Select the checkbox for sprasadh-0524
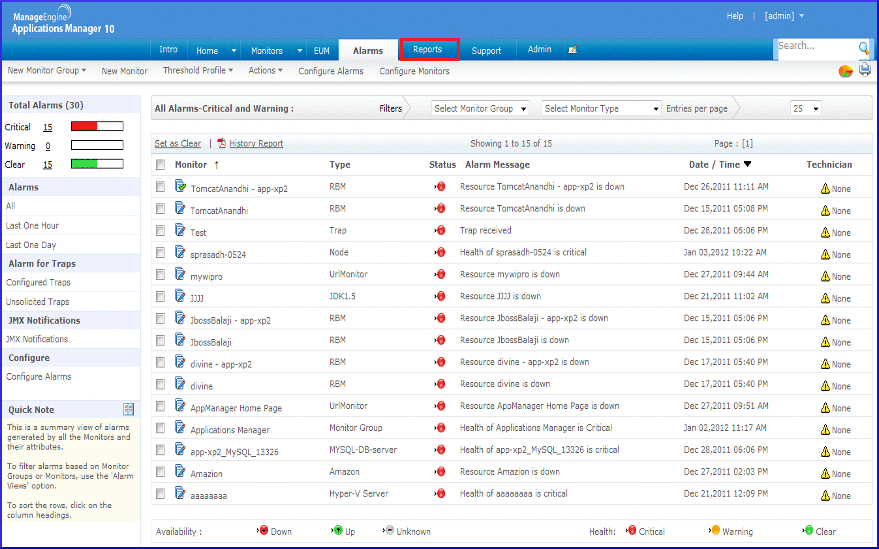This screenshot has width=879, height=549. [160, 252]
